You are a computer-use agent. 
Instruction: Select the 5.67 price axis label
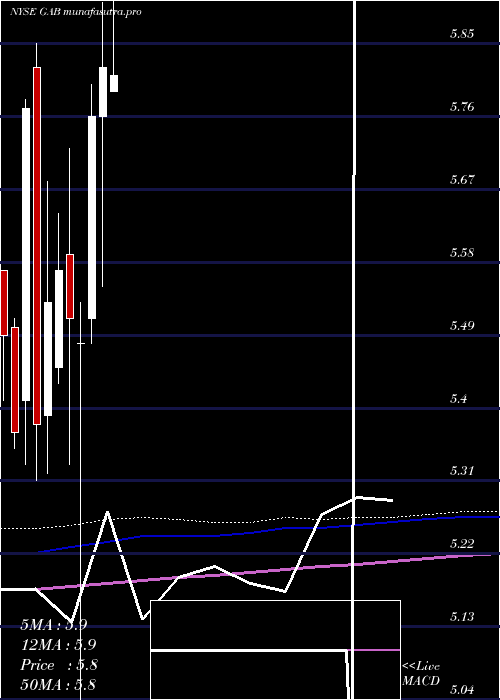[462, 180]
